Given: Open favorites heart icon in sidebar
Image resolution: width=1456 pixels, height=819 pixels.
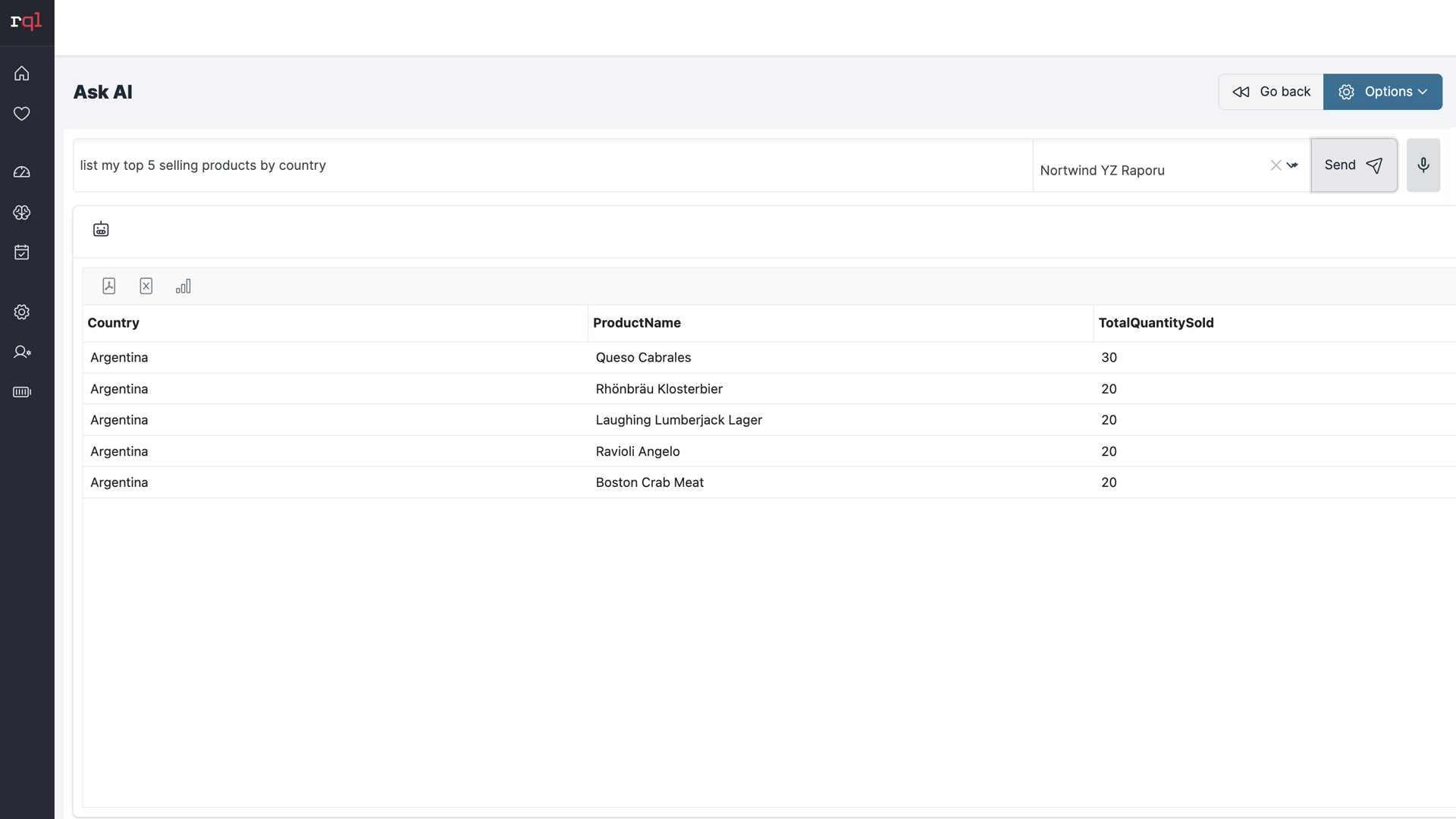Looking at the screenshot, I should [22, 114].
